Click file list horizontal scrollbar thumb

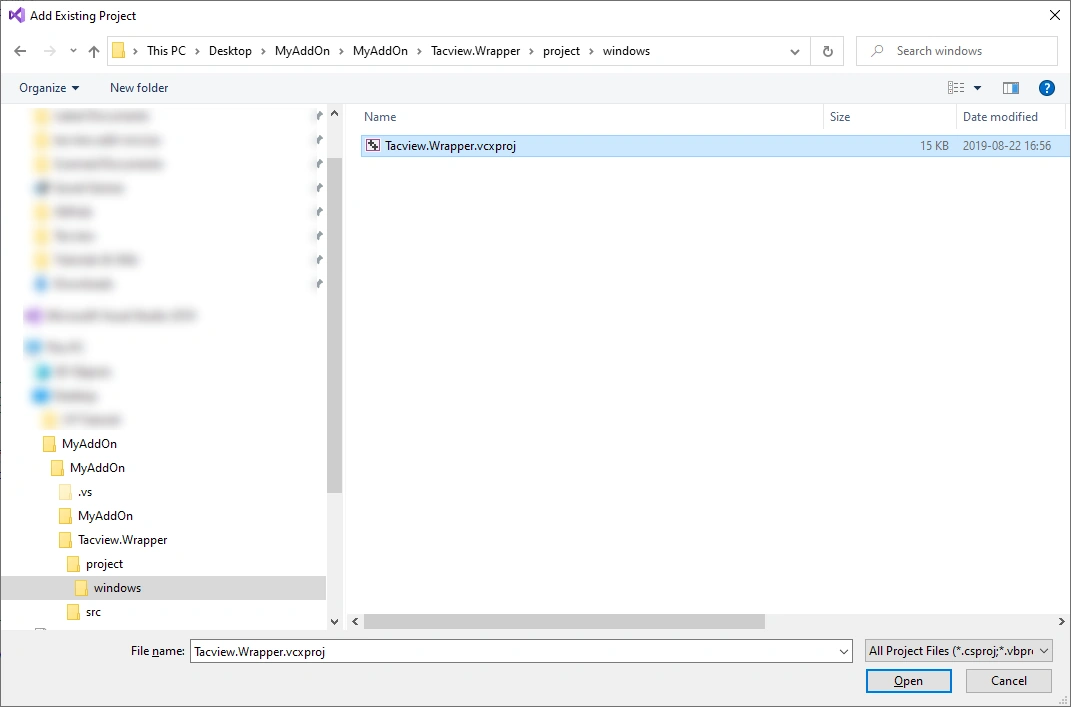click(564, 622)
